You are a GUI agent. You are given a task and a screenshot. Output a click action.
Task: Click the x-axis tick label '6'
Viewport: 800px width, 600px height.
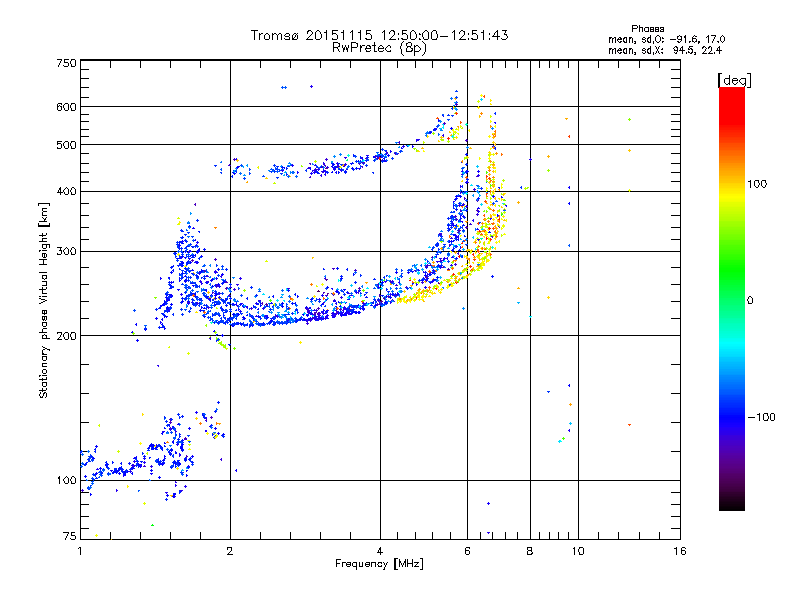tap(467, 551)
